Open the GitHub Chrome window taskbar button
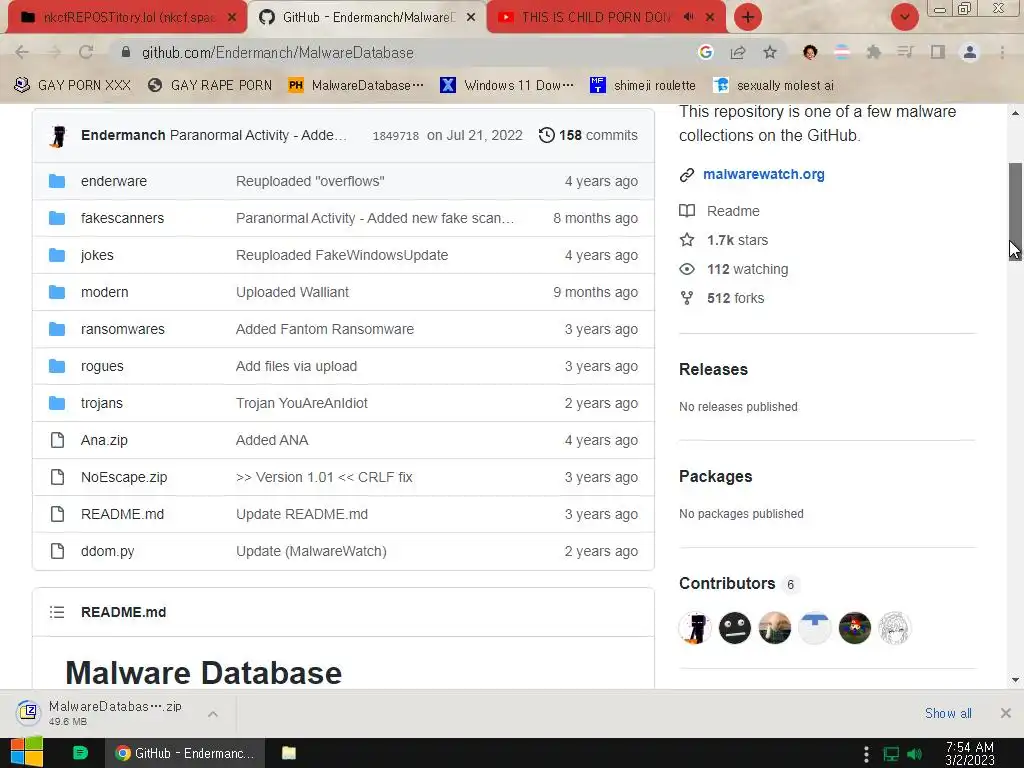The height and width of the screenshot is (768, 1024). click(x=185, y=753)
